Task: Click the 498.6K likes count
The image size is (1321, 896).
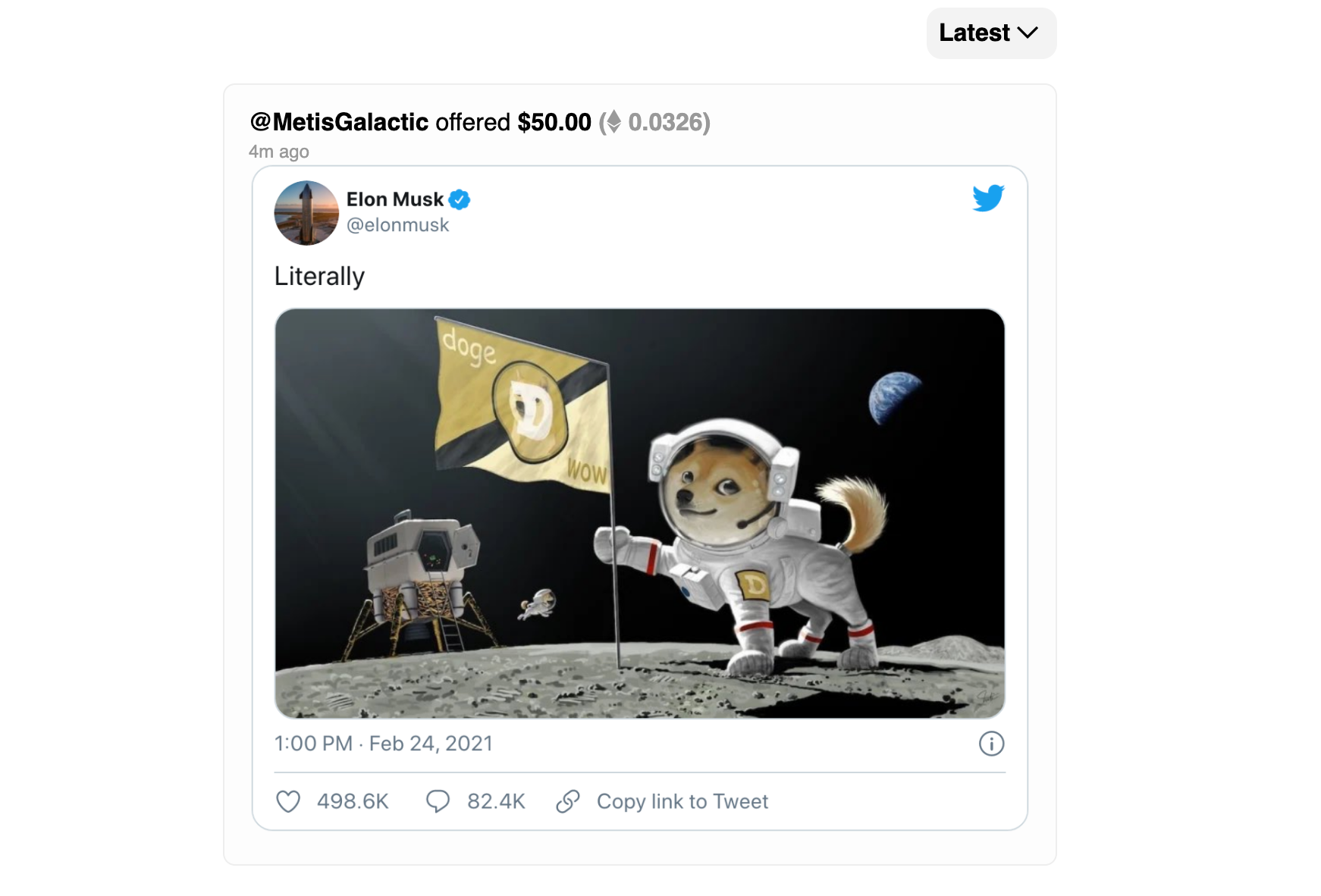Action: pos(352,801)
